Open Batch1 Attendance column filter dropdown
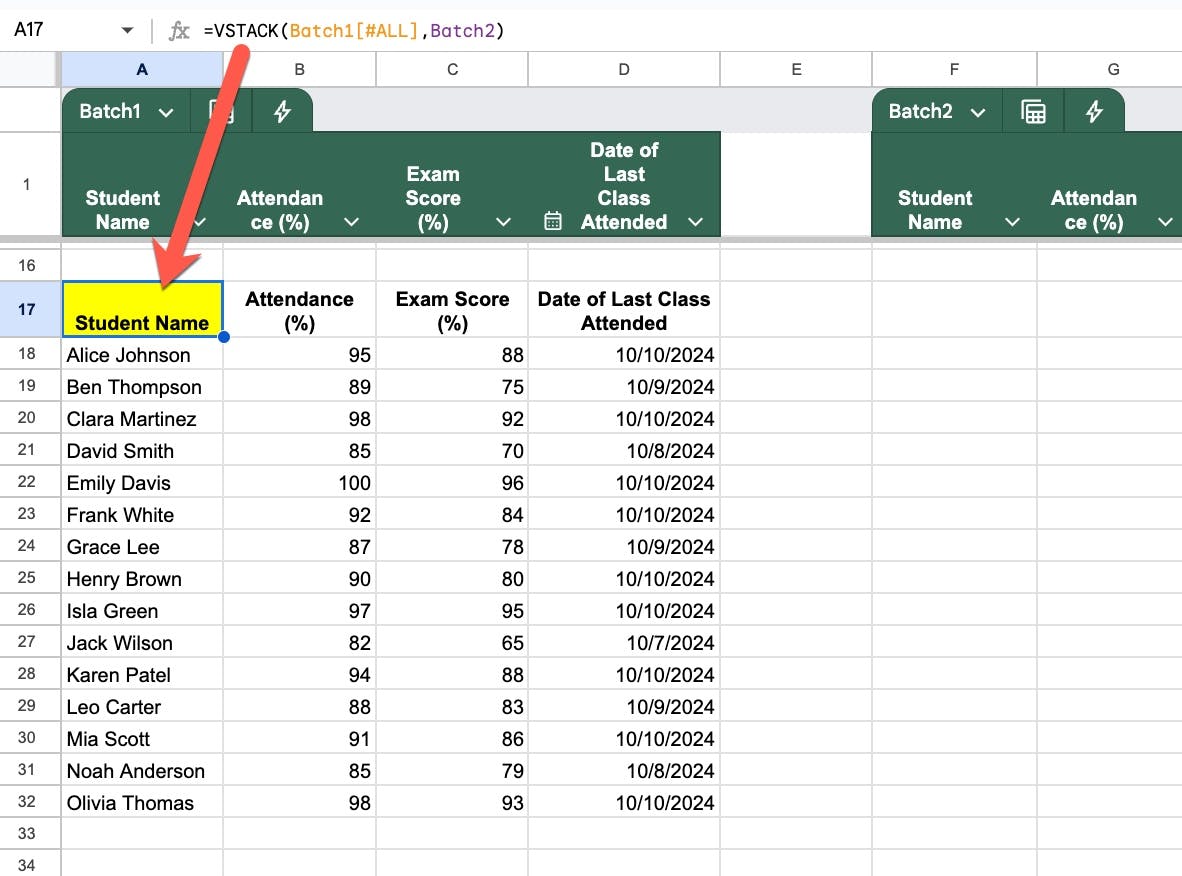 point(351,222)
